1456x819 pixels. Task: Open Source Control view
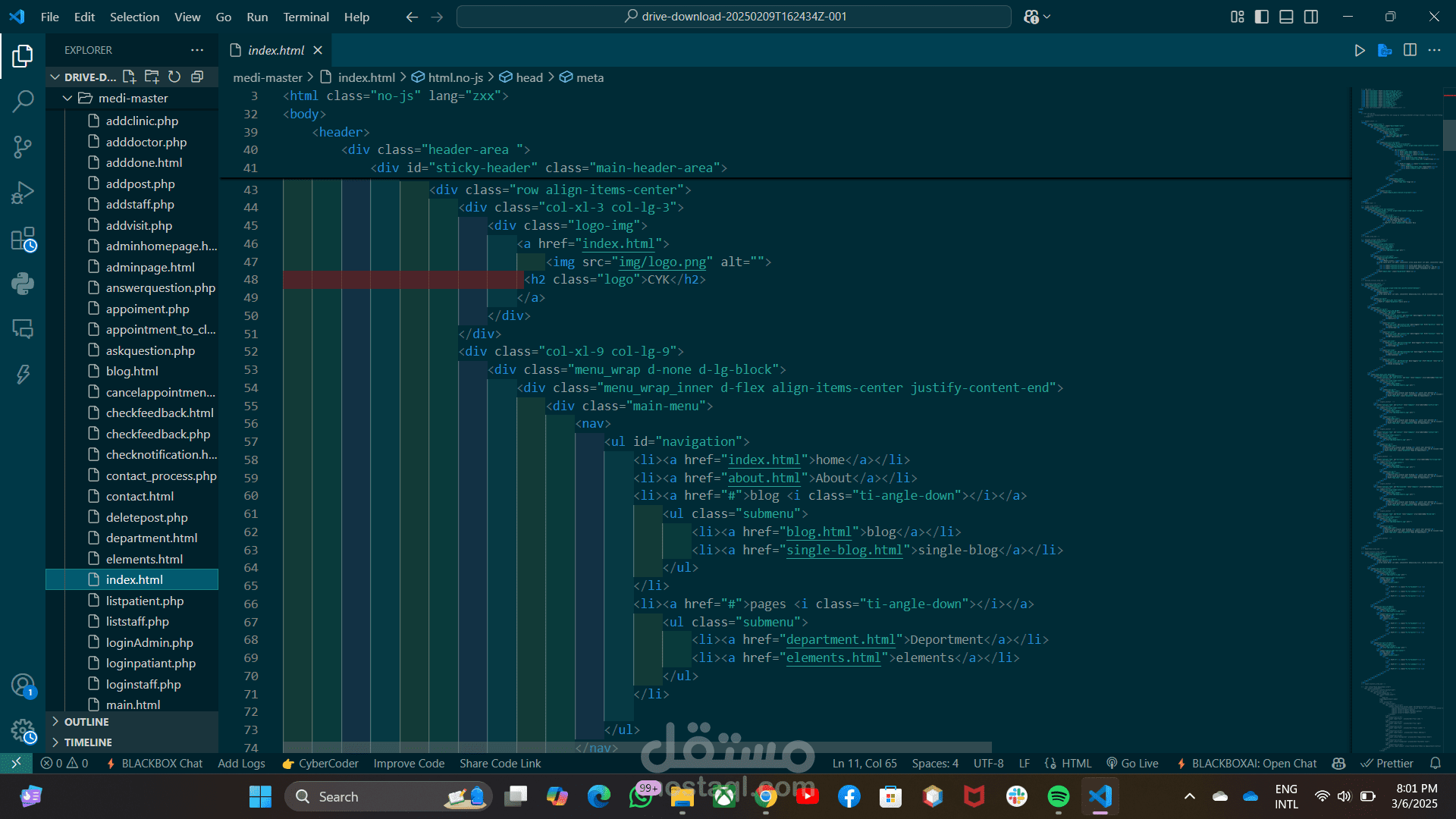click(23, 146)
